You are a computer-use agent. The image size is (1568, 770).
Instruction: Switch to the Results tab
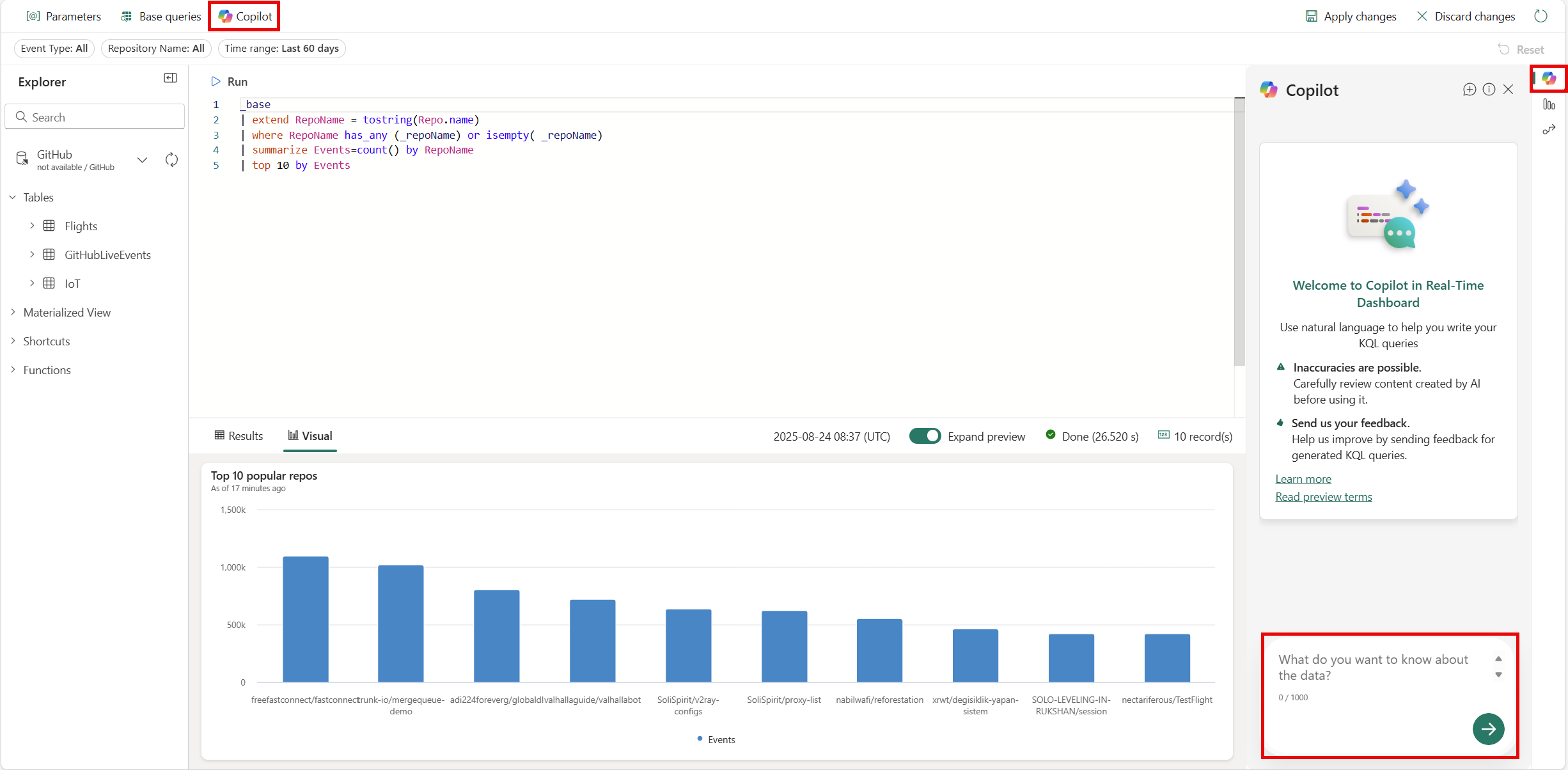[x=239, y=436]
